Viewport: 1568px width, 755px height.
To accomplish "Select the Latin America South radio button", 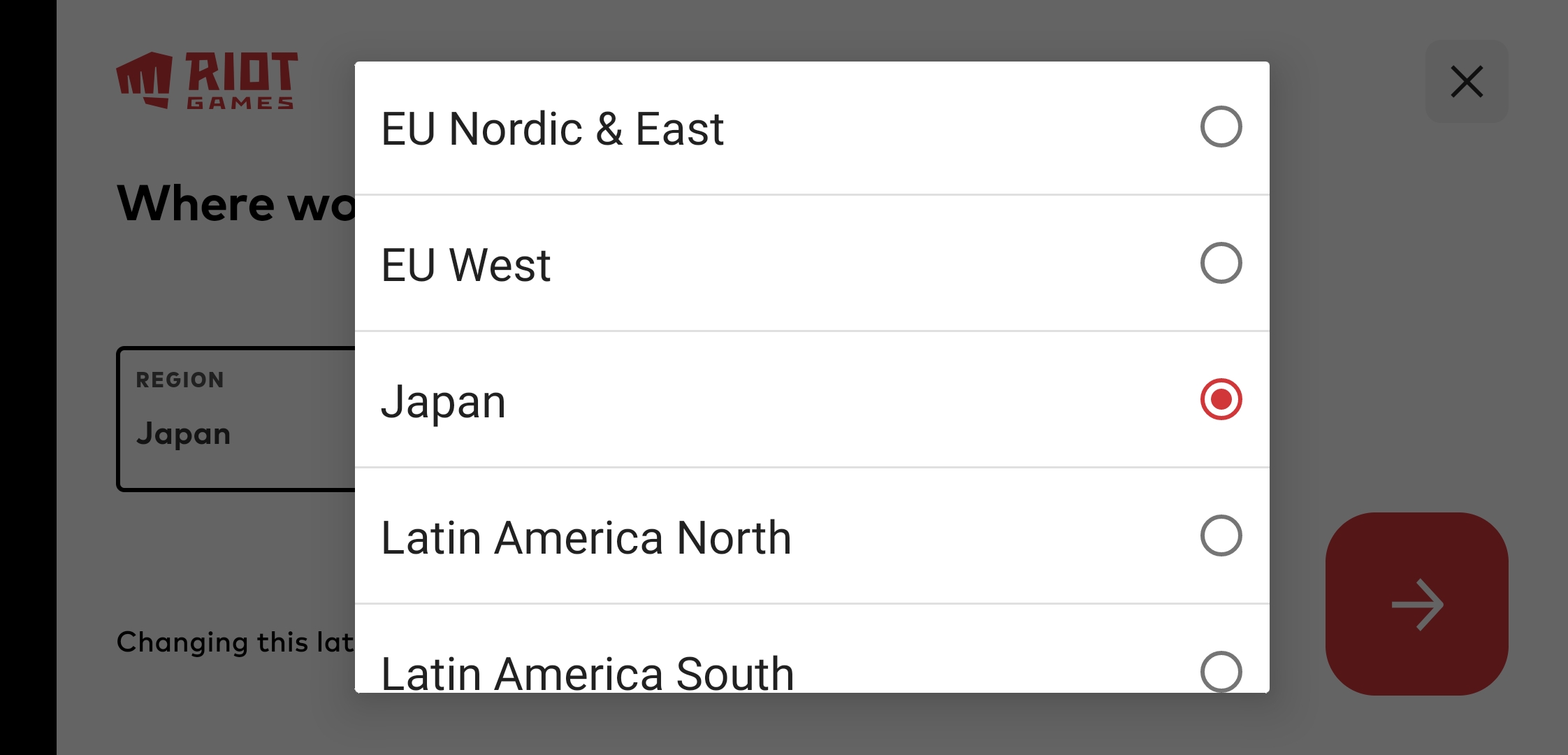I will 1221,671.
